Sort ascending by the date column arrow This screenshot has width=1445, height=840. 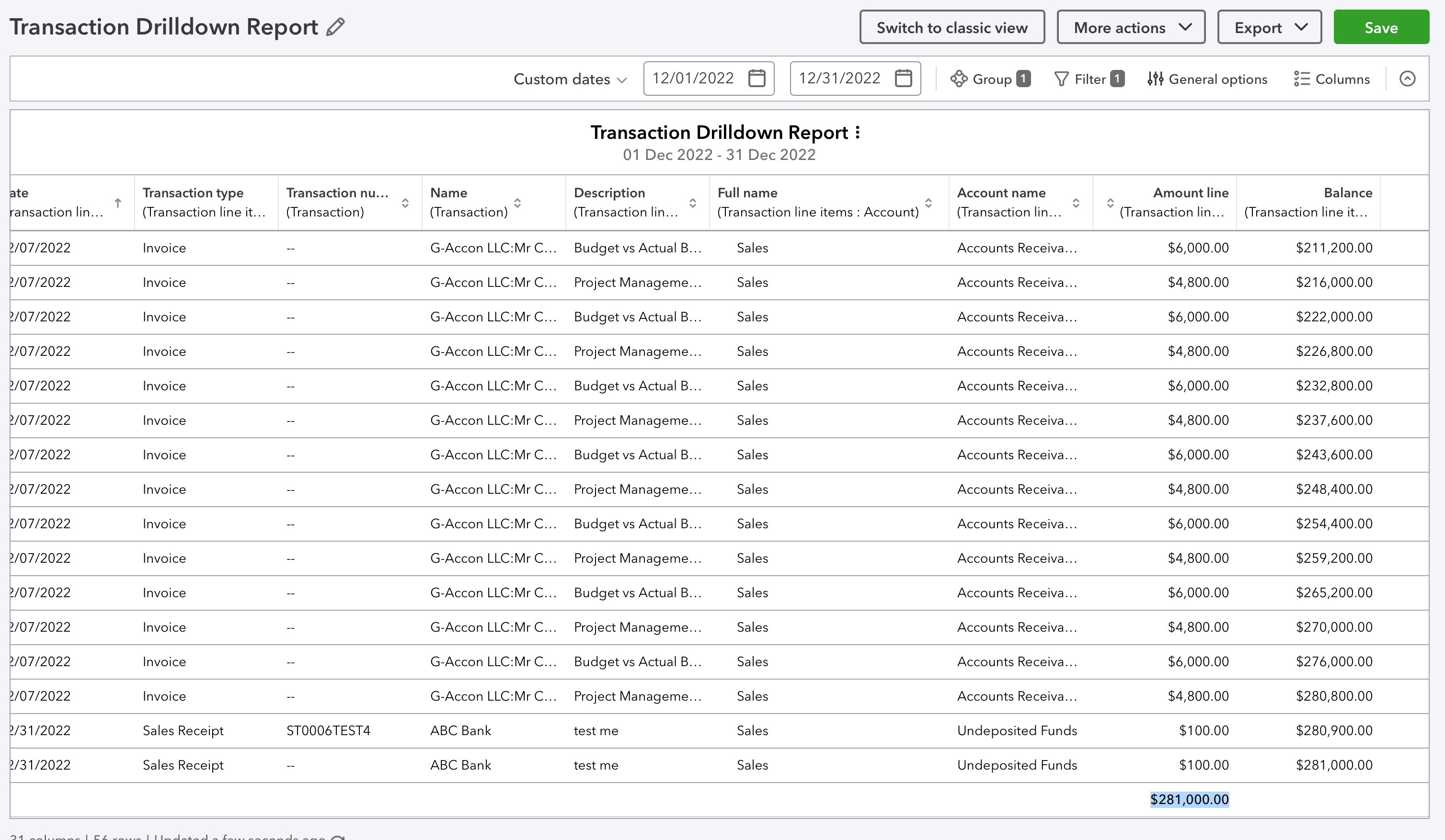point(117,203)
